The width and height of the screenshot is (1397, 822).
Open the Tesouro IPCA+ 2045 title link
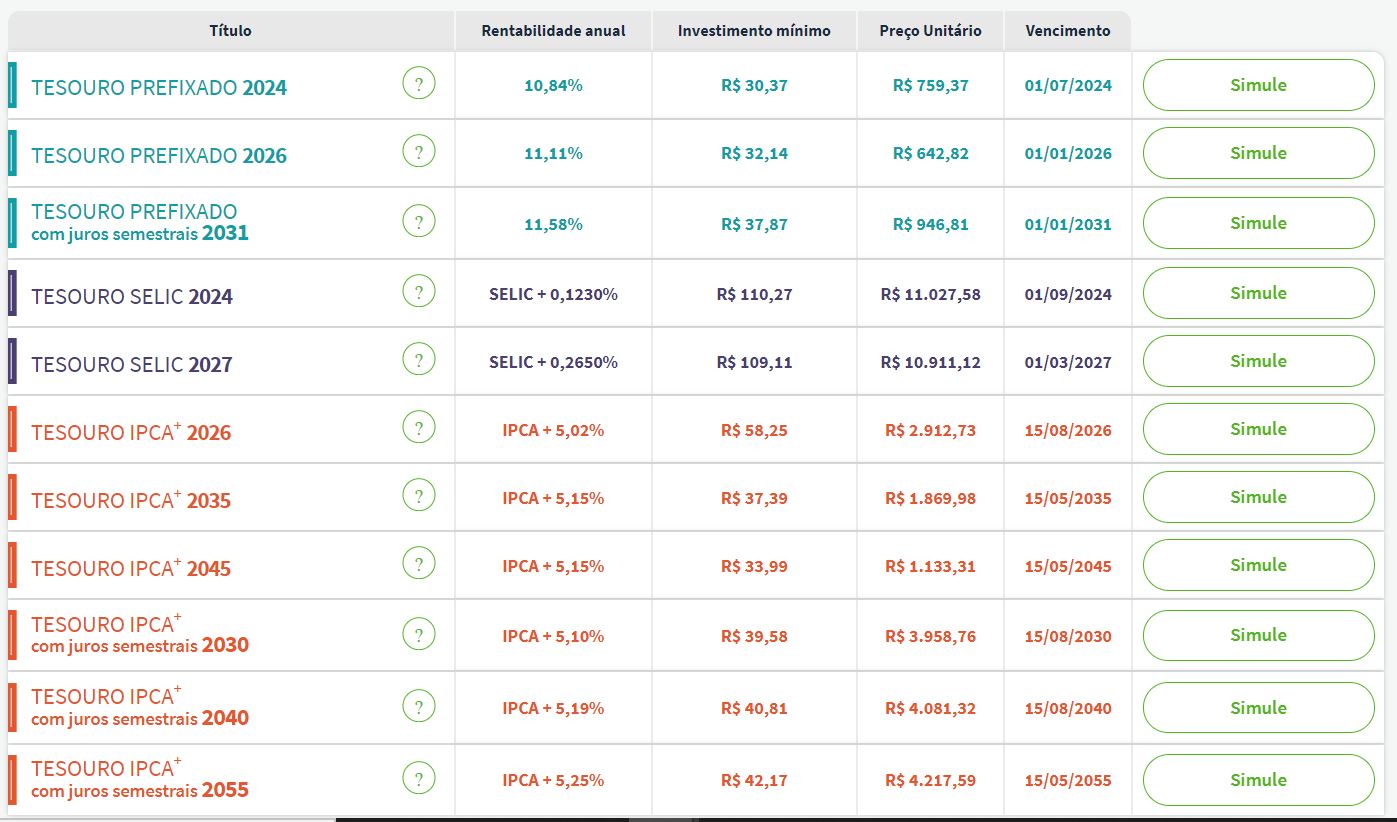click(x=131, y=567)
